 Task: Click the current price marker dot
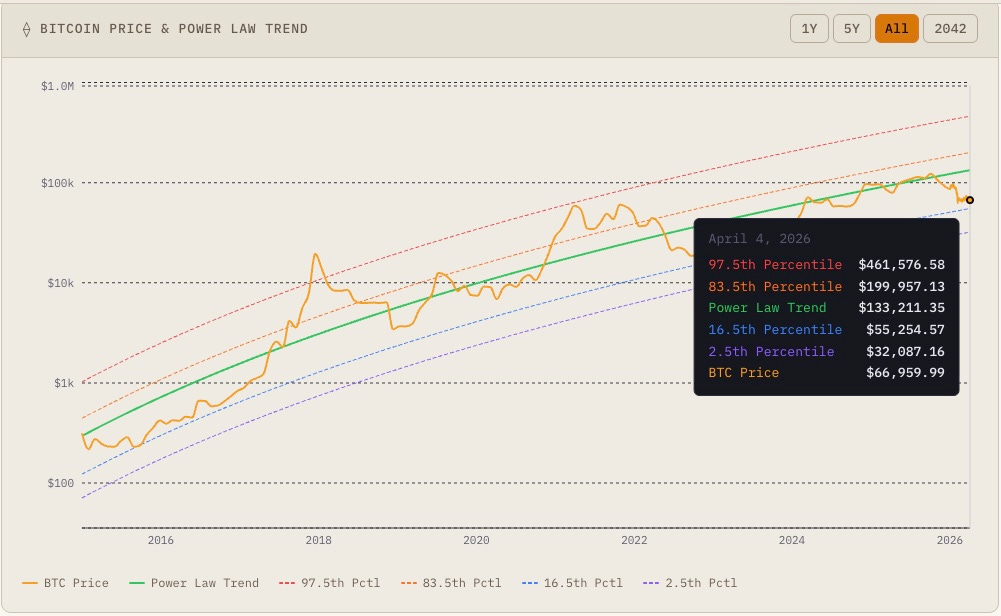click(970, 200)
